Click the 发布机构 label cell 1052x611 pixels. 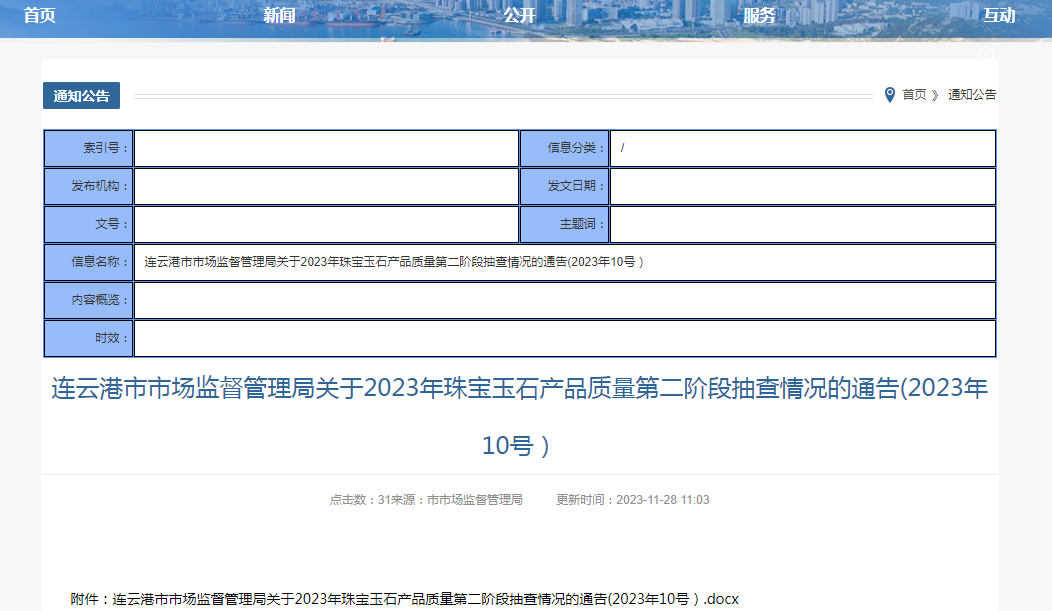(x=89, y=186)
